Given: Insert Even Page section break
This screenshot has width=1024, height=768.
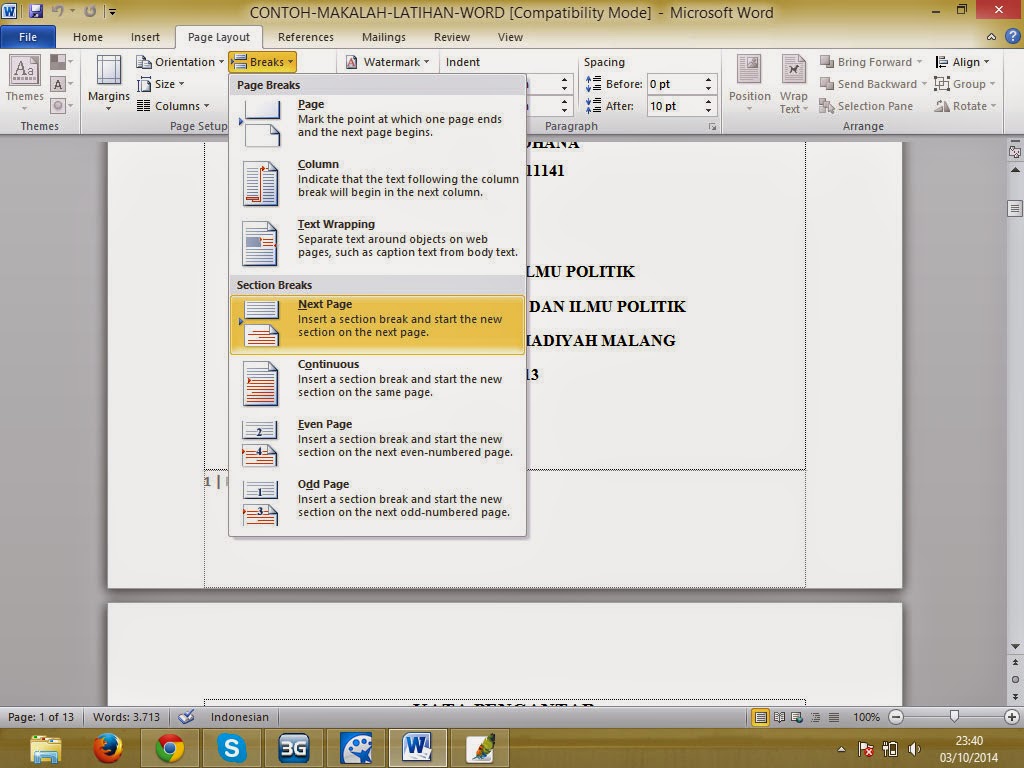Looking at the screenshot, I should [377, 444].
